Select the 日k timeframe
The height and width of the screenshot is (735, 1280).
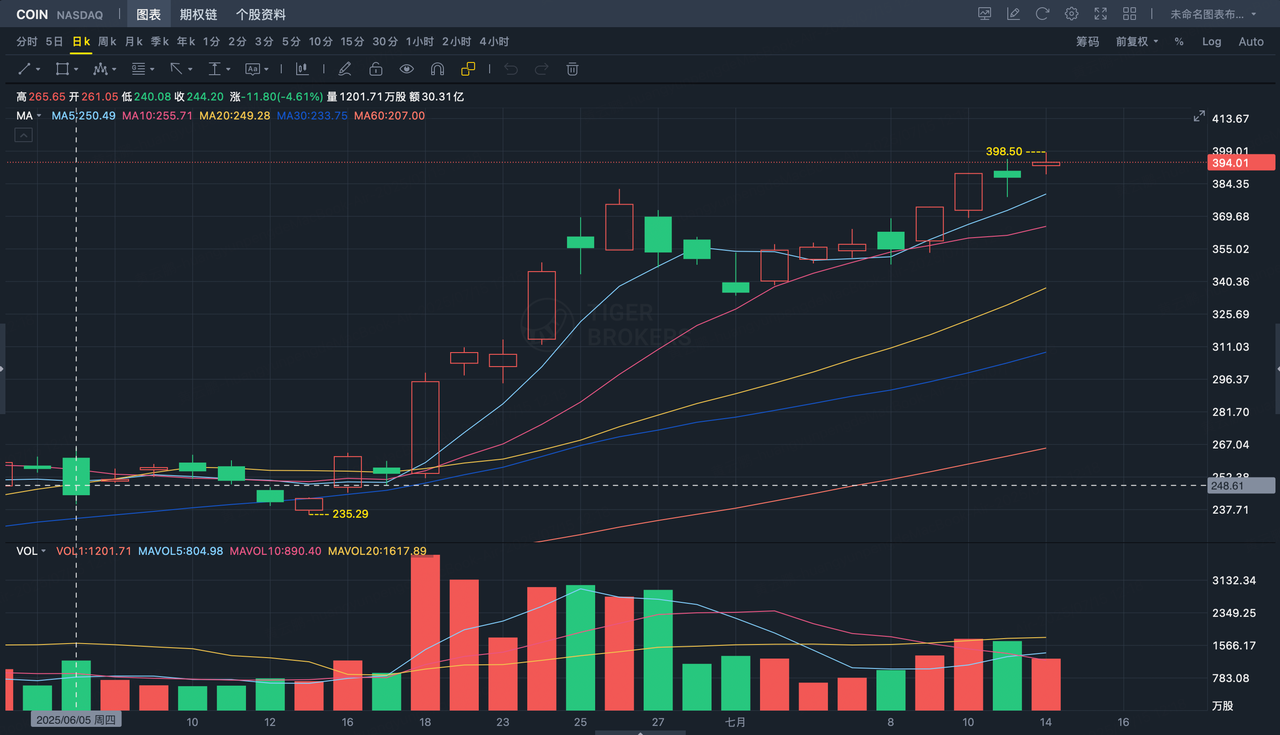click(x=81, y=41)
